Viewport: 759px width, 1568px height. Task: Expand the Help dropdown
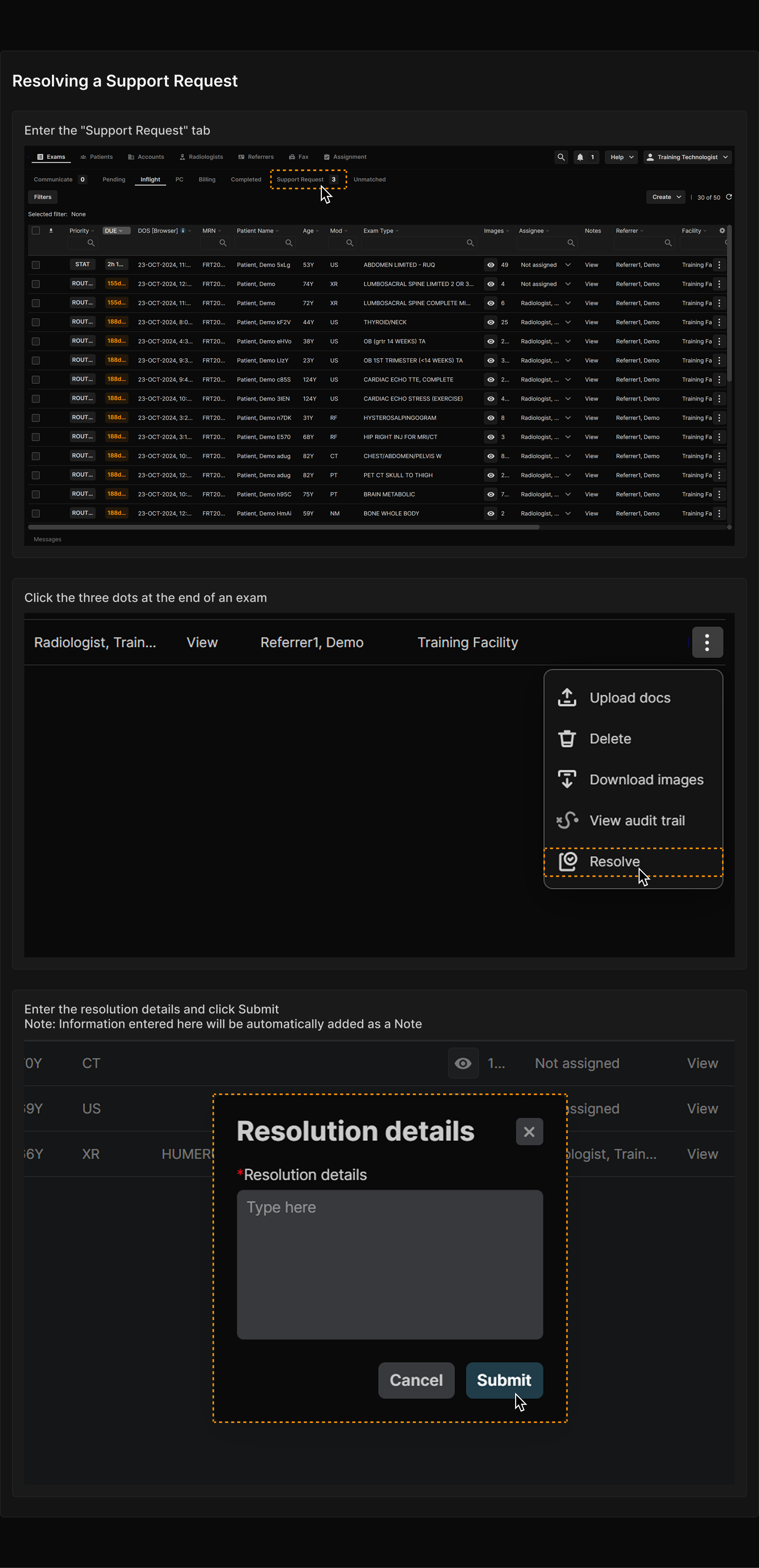click(x=621, y=157)
